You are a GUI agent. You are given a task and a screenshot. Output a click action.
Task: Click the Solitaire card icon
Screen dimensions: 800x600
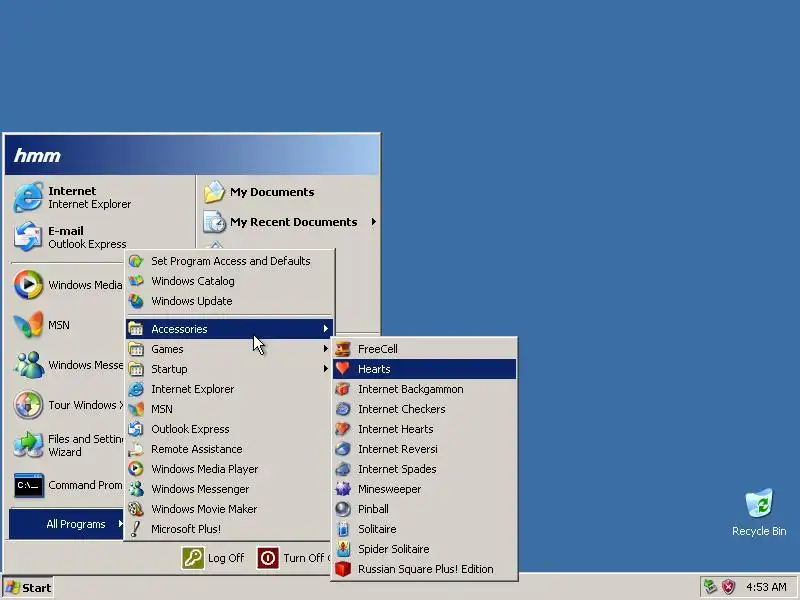[343, 529]
